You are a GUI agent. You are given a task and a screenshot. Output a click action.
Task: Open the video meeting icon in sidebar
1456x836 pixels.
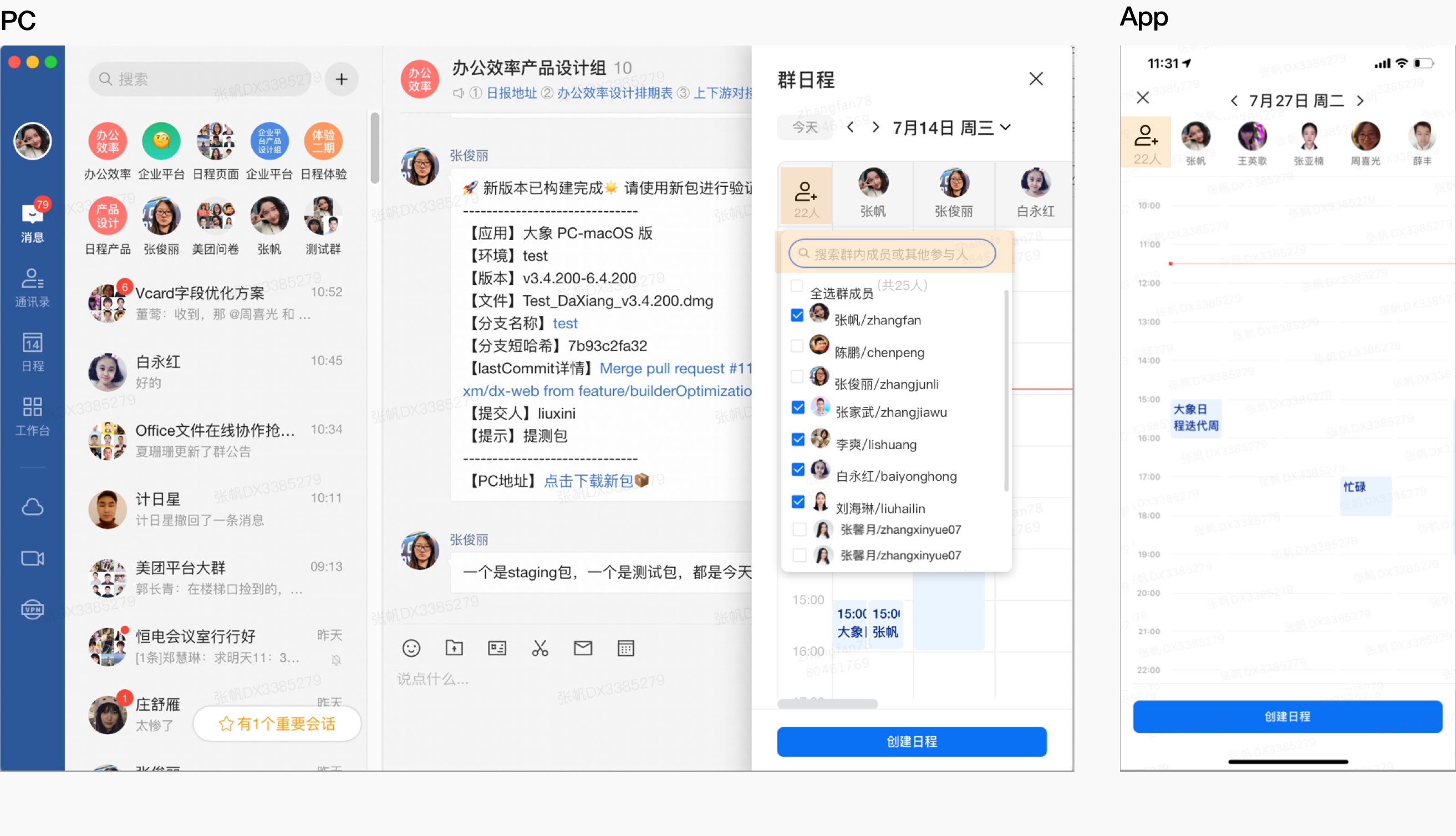pyautogui.click(x=32, y=558)
